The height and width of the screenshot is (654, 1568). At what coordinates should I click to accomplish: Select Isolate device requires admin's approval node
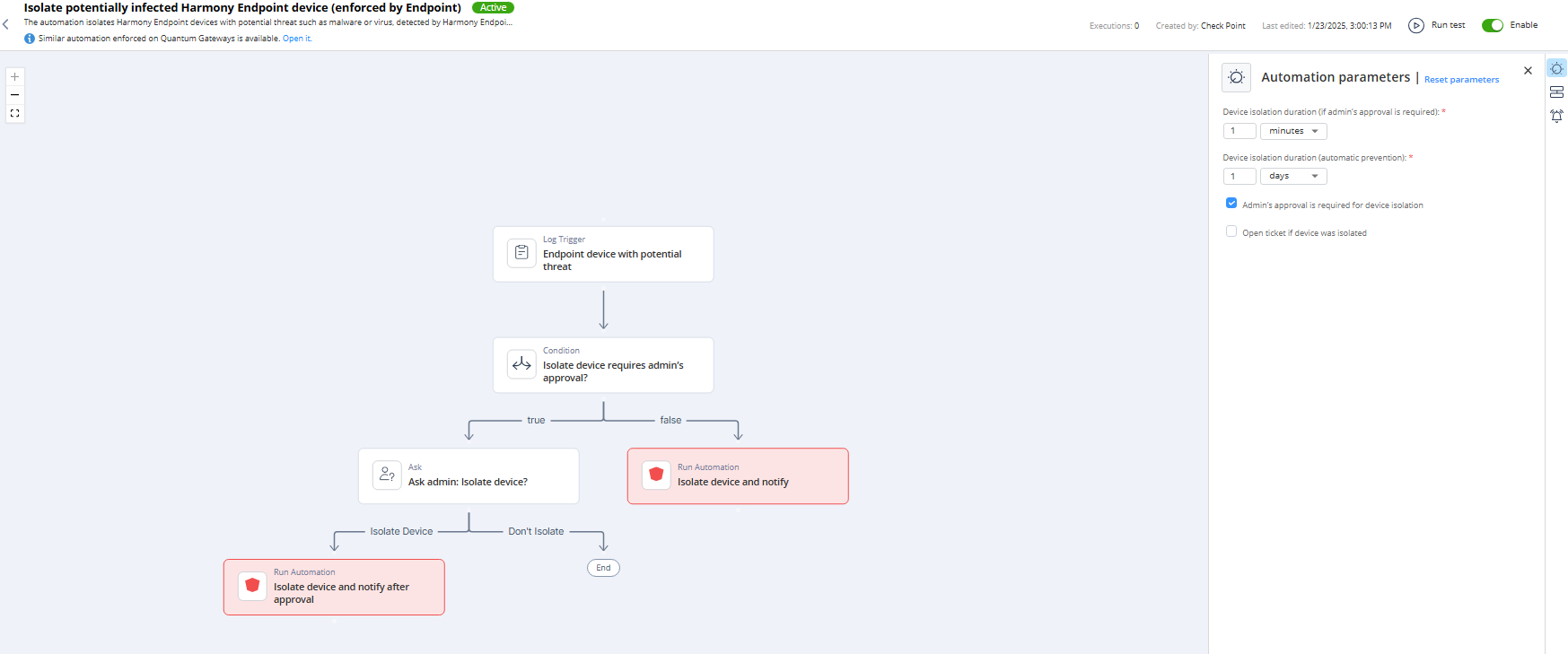pyautogui.click(x=603, y=365)
